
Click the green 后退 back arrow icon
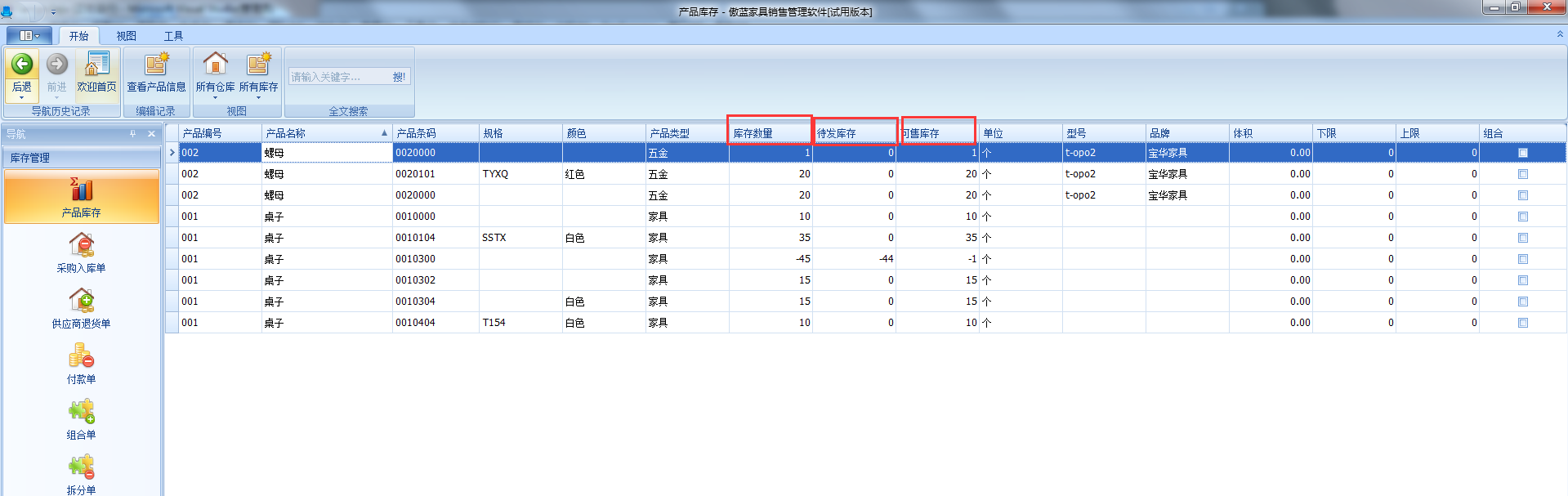tap(22, 65)
